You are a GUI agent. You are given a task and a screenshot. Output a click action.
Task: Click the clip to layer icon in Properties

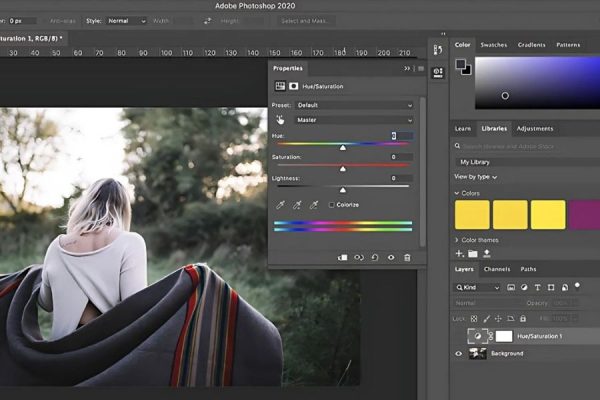[x=342, y=257]
